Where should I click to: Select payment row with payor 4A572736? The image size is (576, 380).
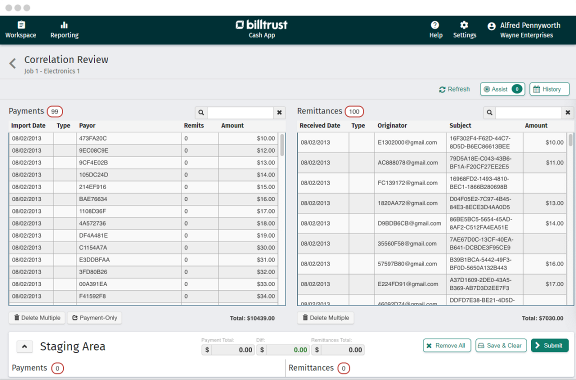click(144, 223)
